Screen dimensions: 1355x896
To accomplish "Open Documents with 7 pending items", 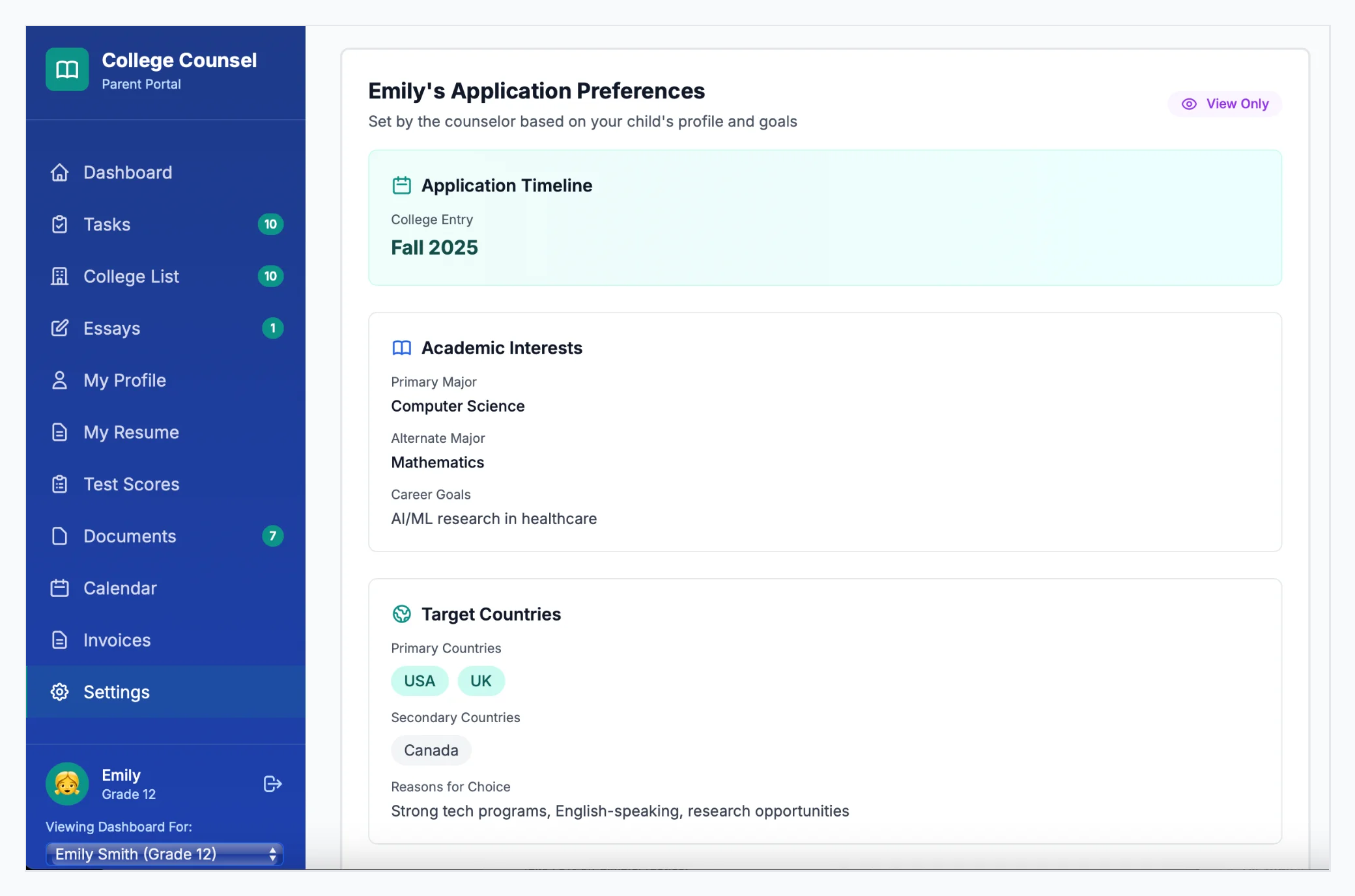I will coord(130,536).
